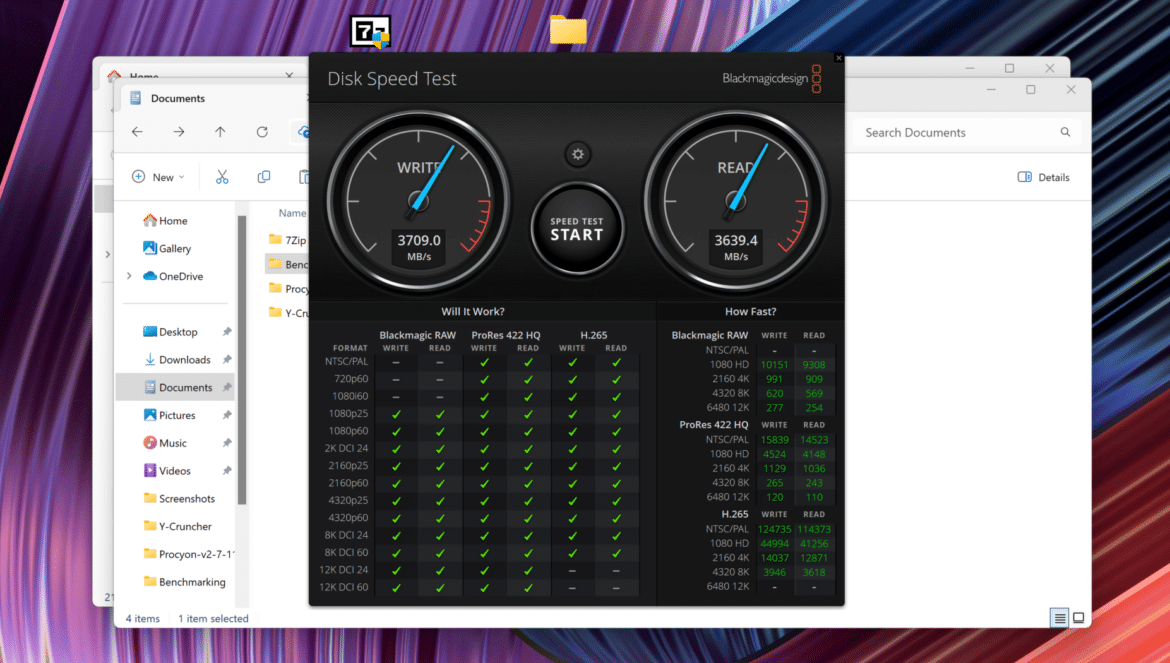
Task: Open Desktop in the sidebar
Action: pyautogui.click(x=170, y=332)
